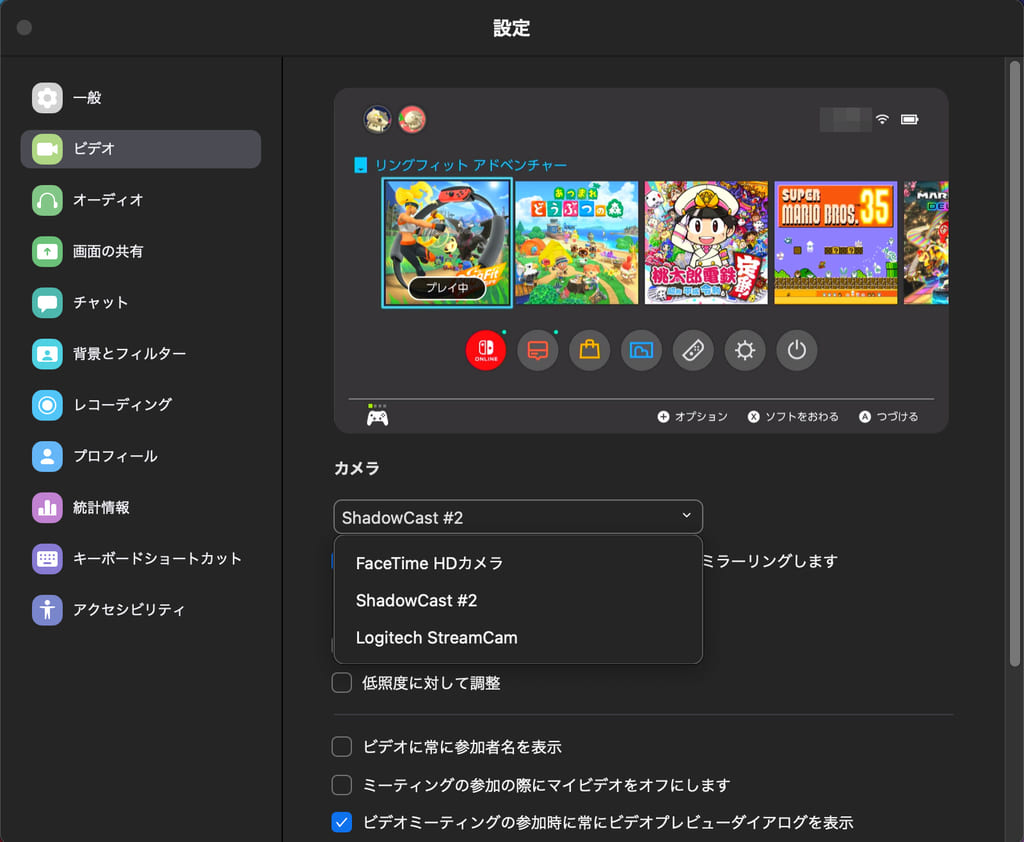Click the Nintendo Switch Online red icon
Screen dimensions: 1024x842
tap(486, 350)
